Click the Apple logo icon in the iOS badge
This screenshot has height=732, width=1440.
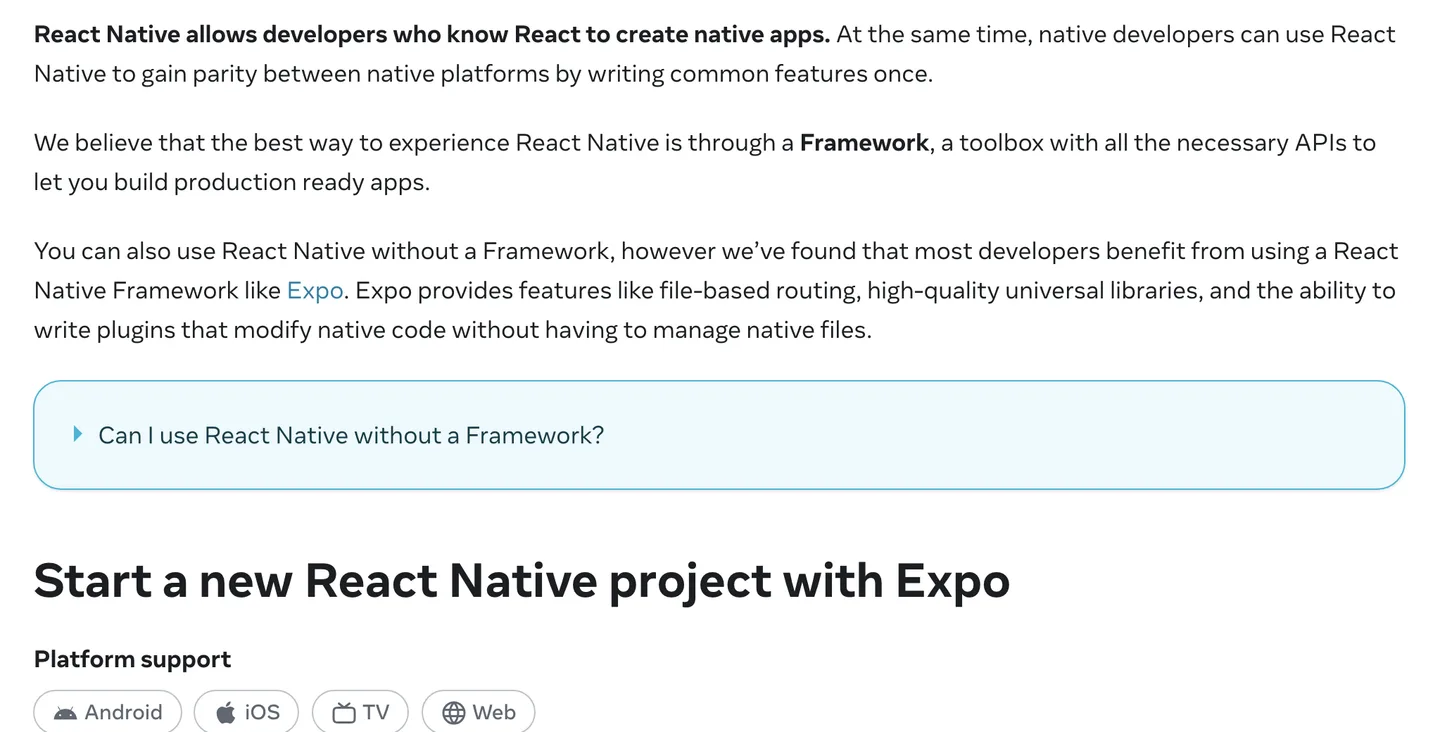click(x=226, y=712)
